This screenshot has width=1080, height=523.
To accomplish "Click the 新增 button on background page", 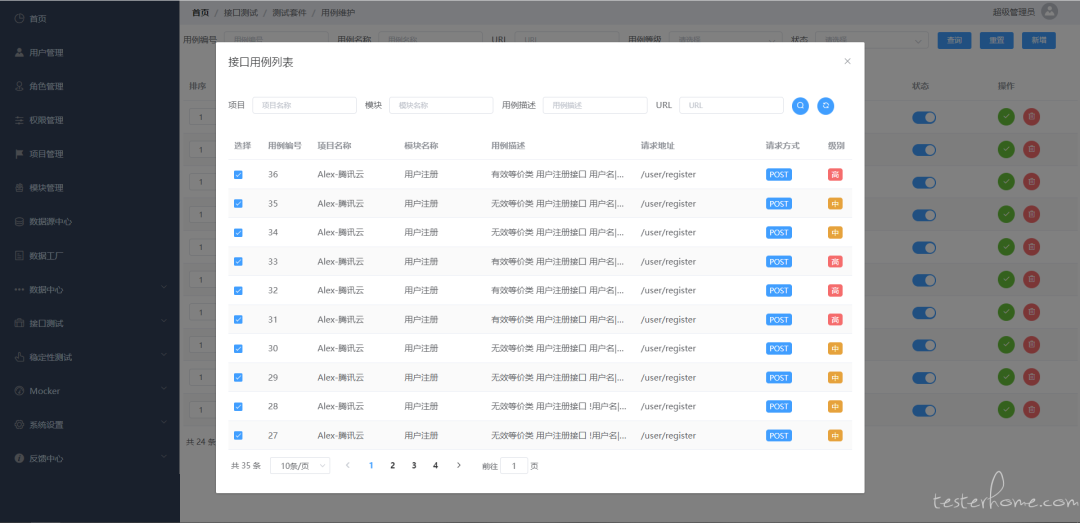I will coord(1039,41).
